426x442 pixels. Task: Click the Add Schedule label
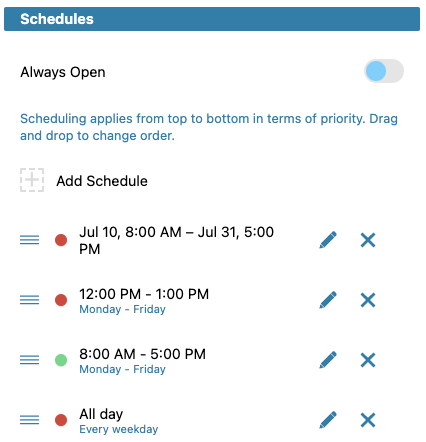[102, 181]
